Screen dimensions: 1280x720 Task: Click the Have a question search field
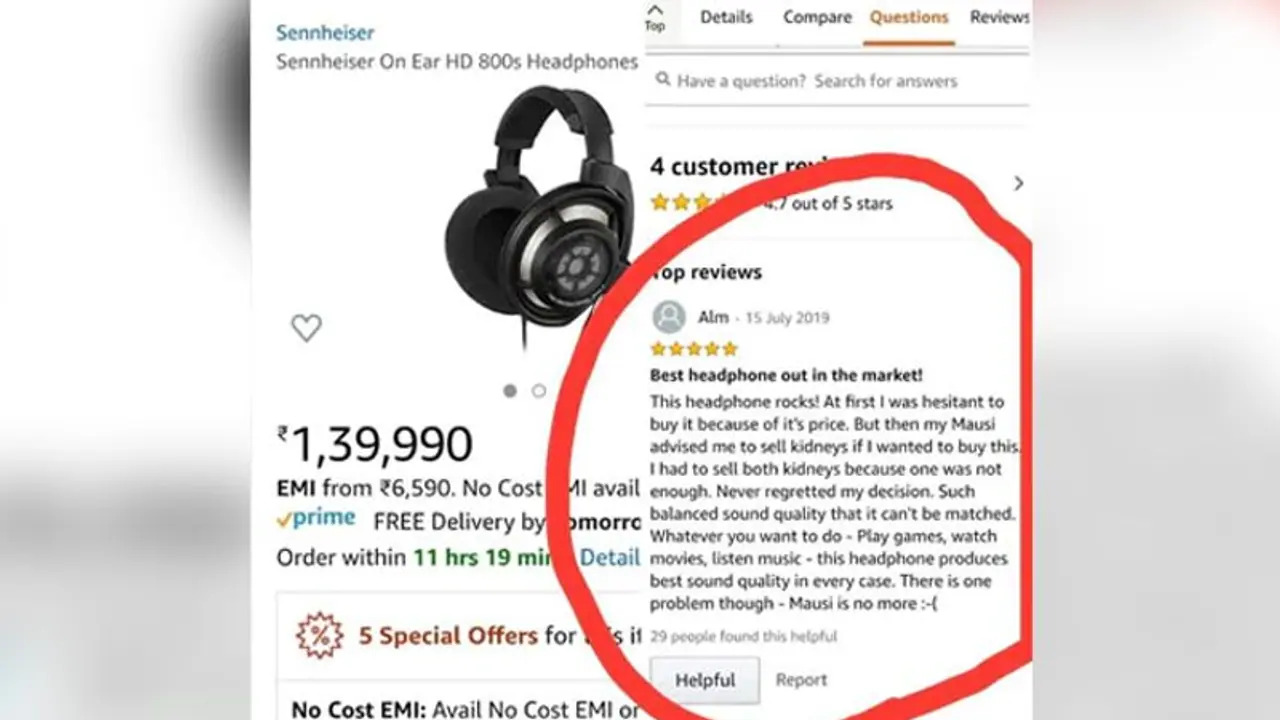coord(838,80)
